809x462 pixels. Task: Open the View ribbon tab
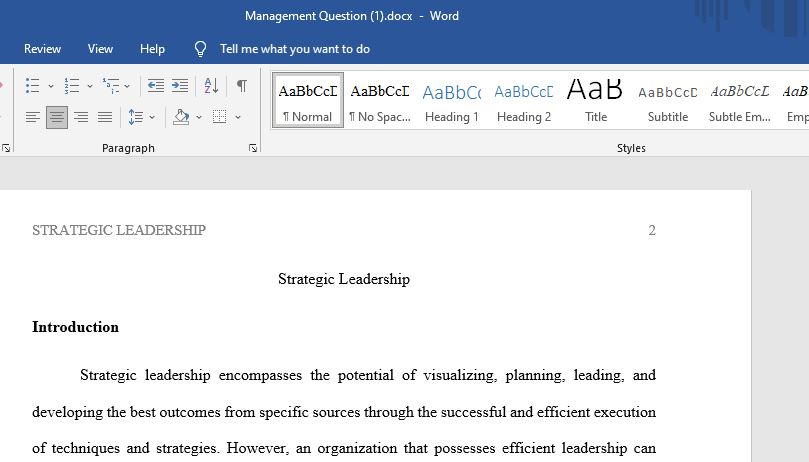coord(100,49)
